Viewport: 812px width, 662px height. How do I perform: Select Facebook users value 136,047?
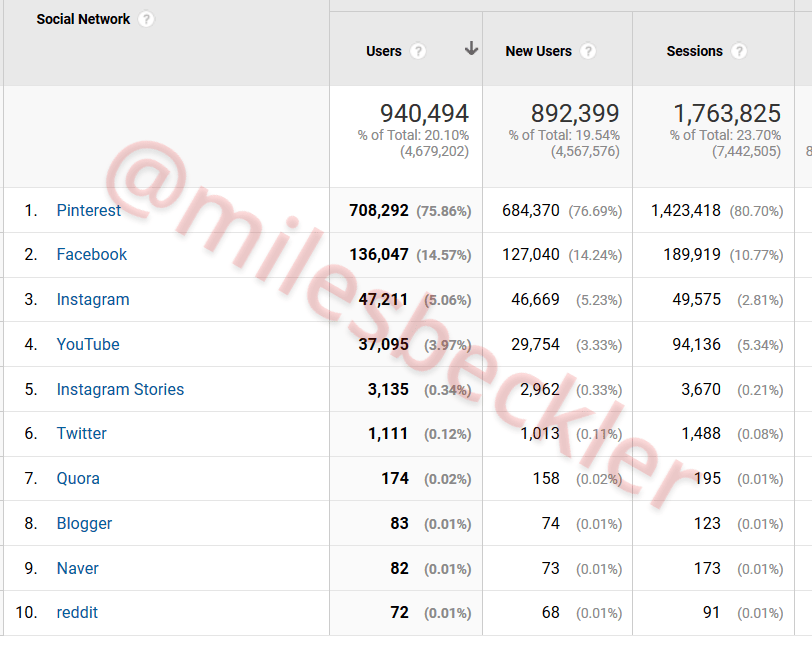[x=379, y=254]
